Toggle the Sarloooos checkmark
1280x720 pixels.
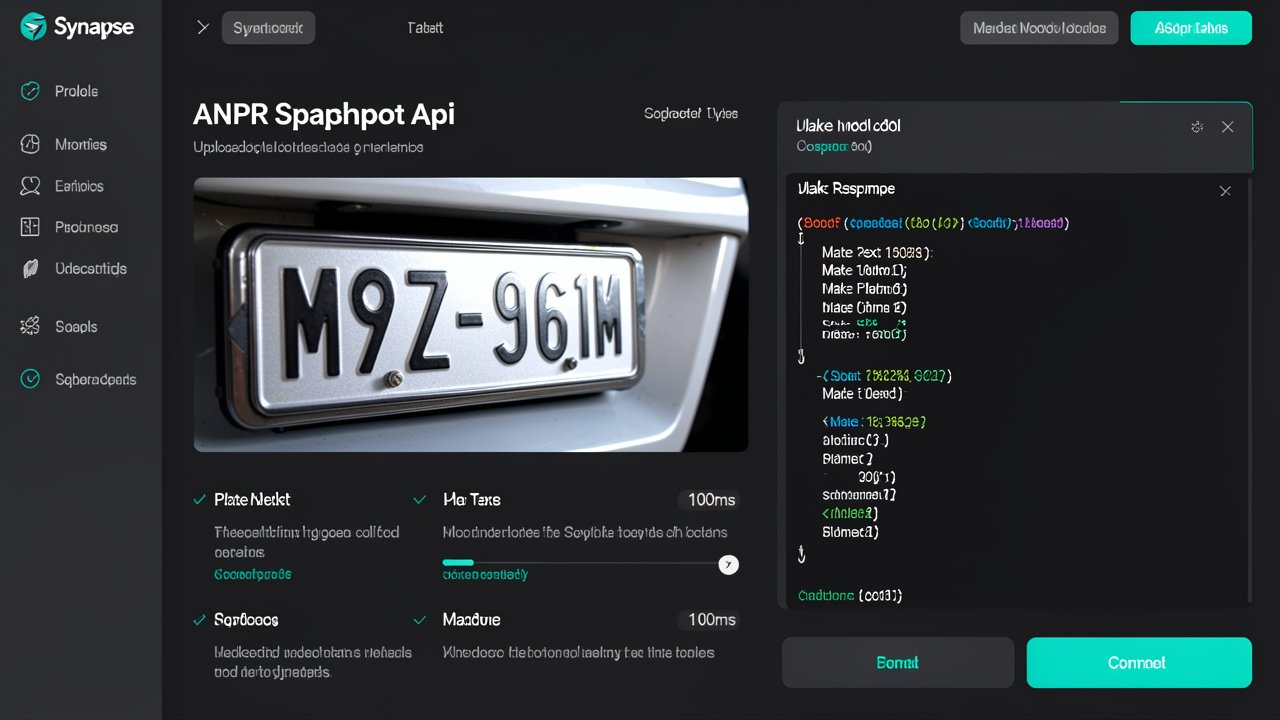[x=200, y=620]
